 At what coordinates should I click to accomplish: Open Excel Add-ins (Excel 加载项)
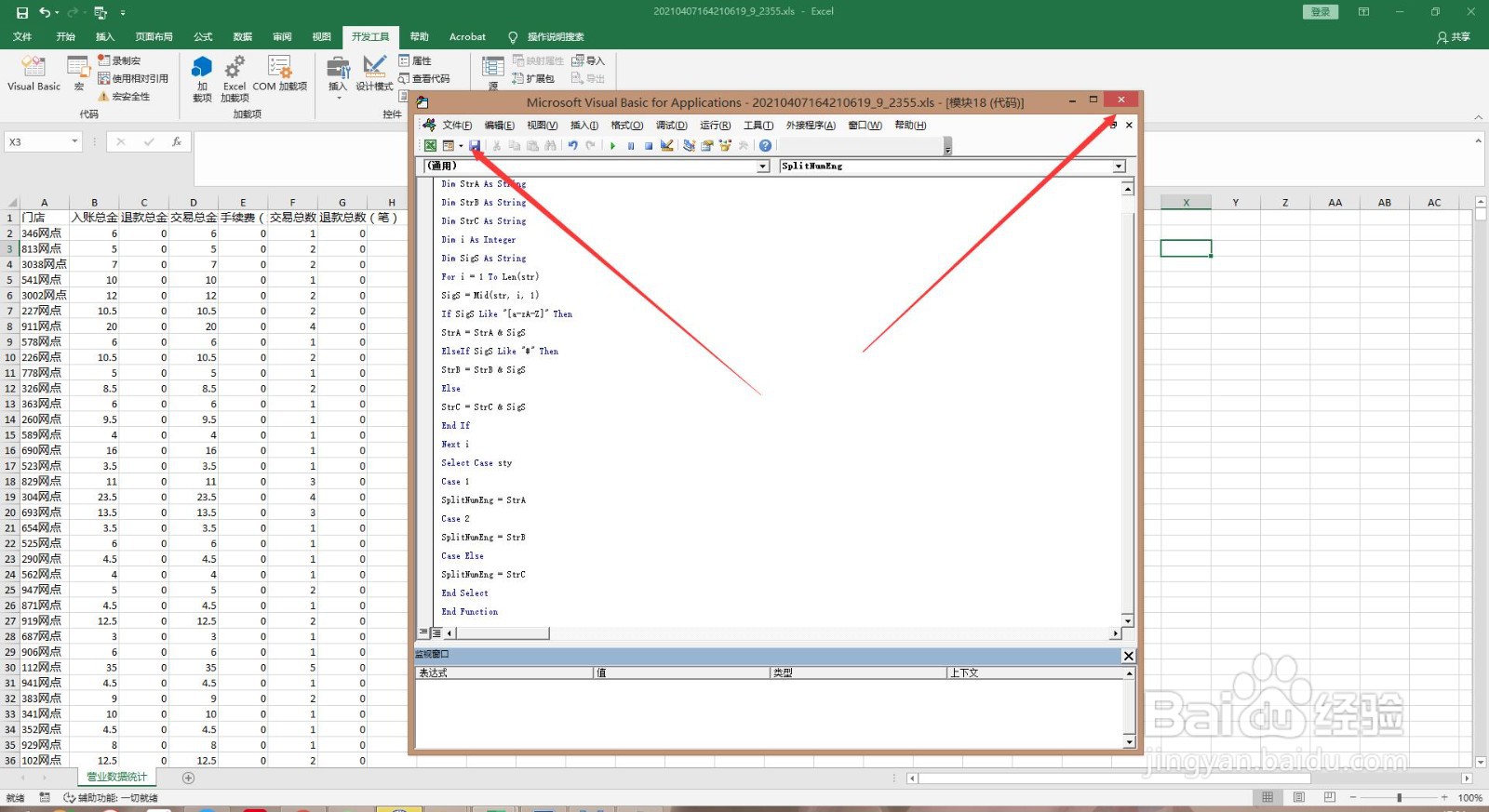(235, 78)
